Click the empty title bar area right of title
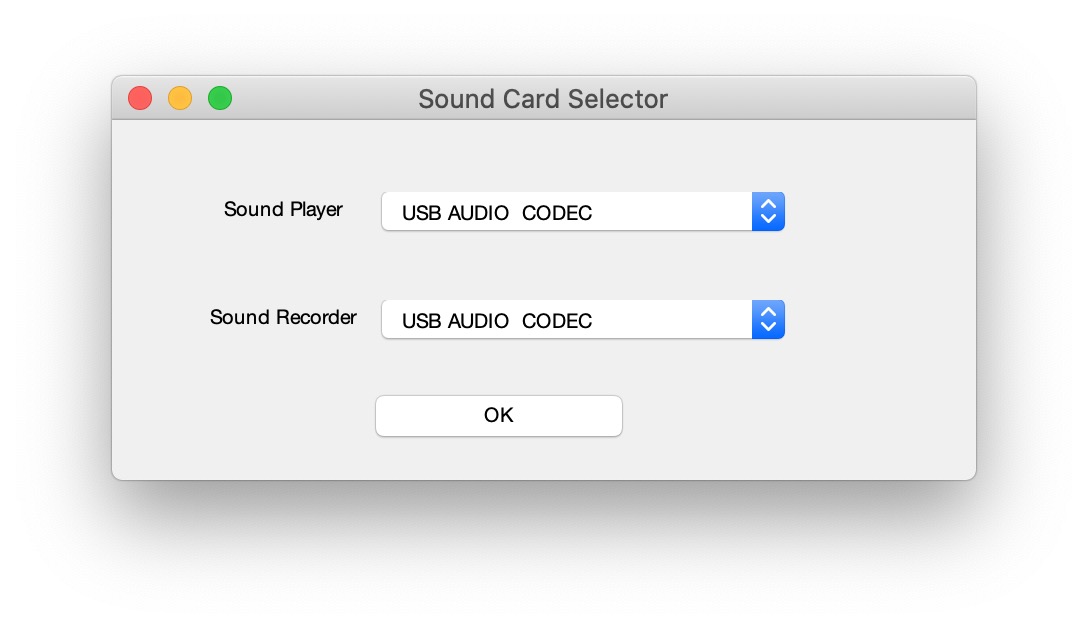Screen dimensions: 1088x628 (820, 99)
